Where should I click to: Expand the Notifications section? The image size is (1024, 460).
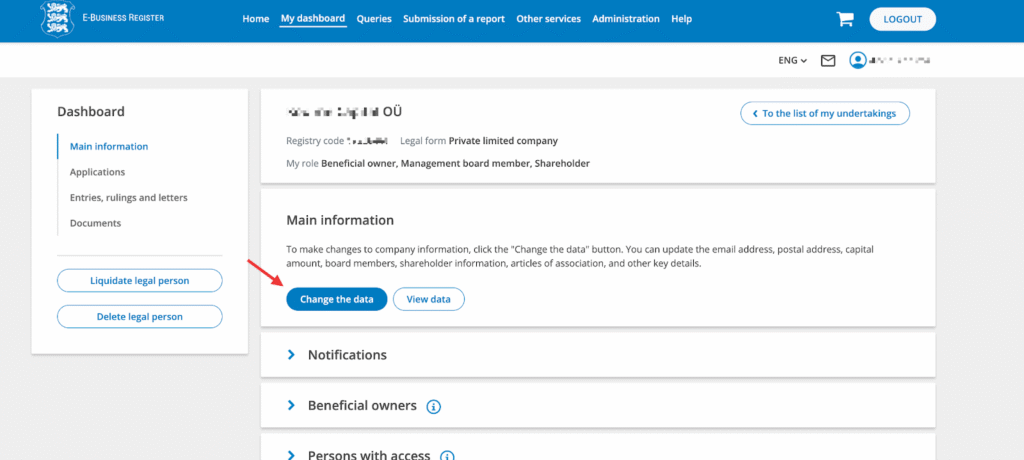coord(346,355)
